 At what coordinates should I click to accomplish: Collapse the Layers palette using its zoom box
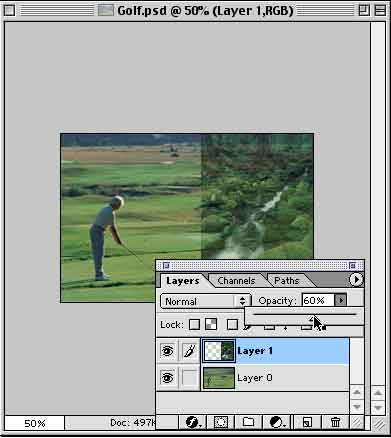[x=352, y=266]
